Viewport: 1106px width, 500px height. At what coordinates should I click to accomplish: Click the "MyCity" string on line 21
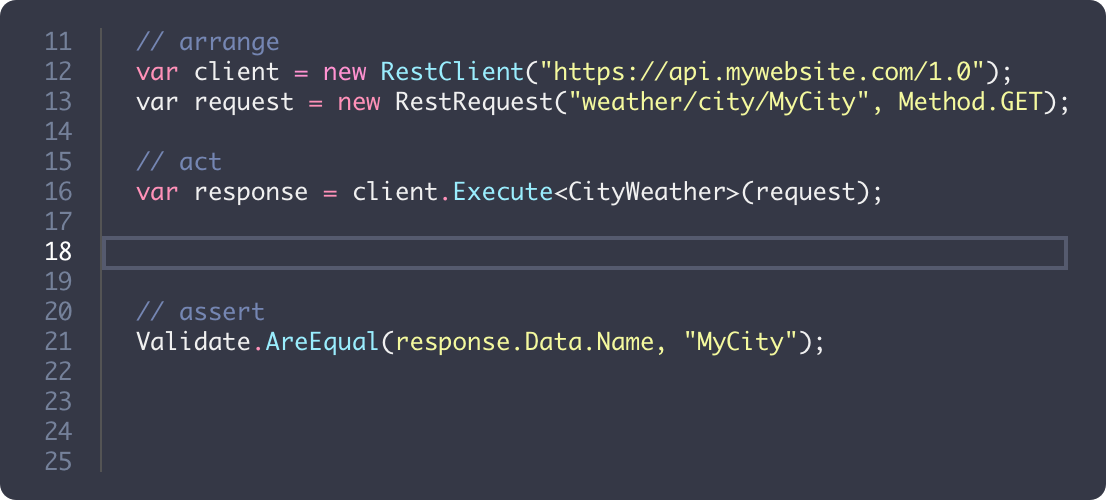pos(740,342)
